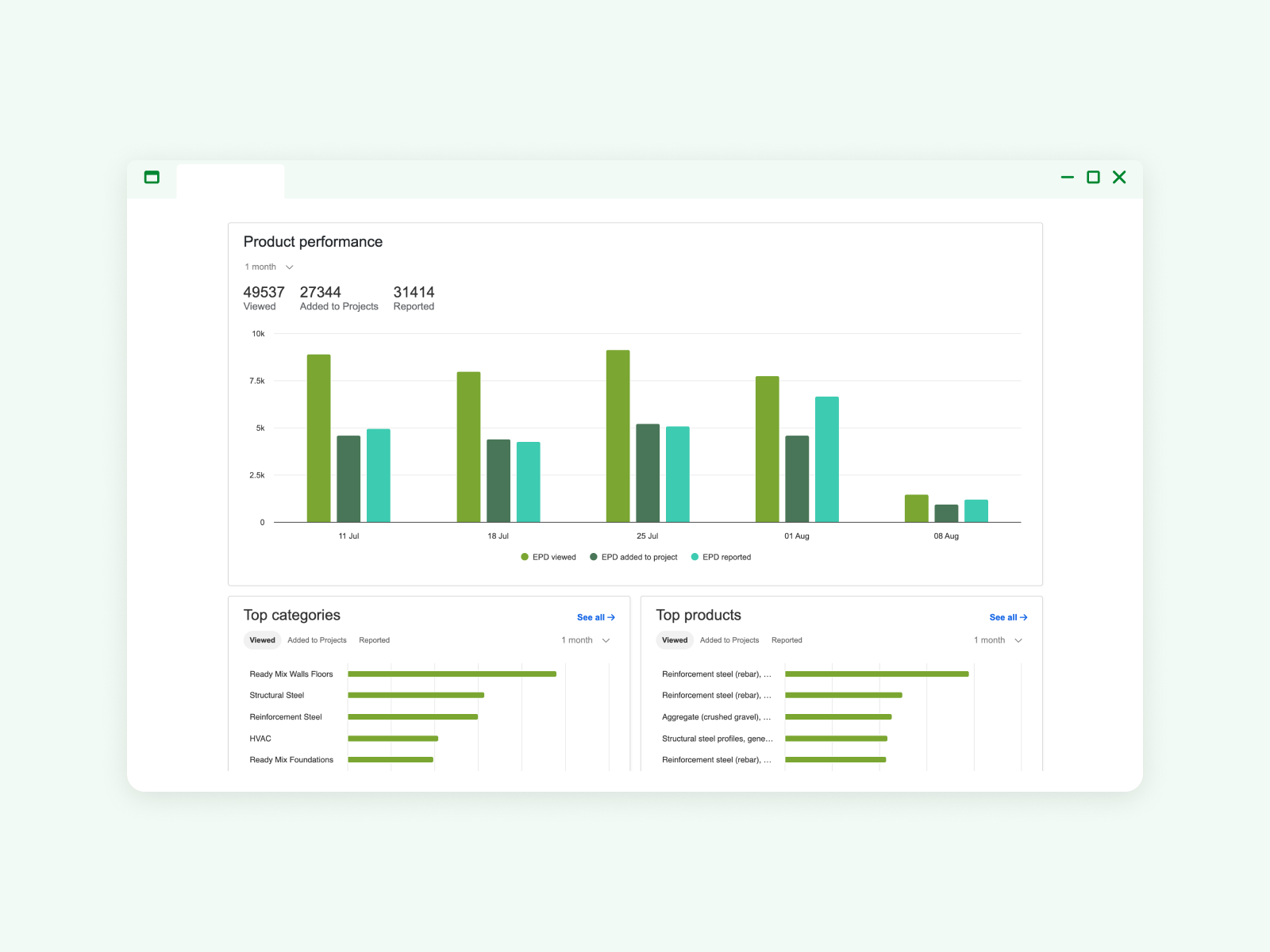Expand the 1 month dropdown in Top categories
The image size is (1270, 952).
click(585, 640)
